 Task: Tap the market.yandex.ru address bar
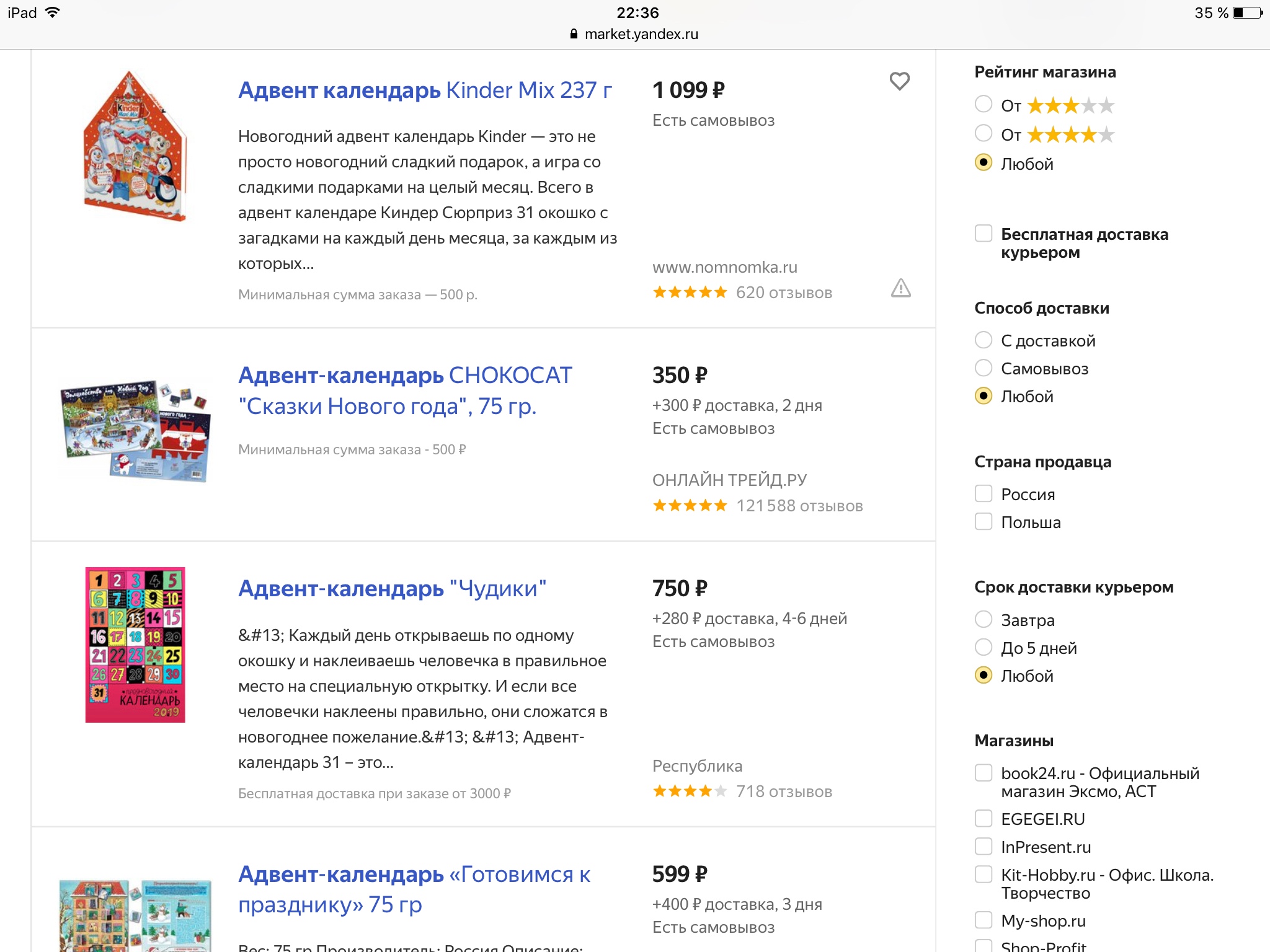[x=641, y=34]
